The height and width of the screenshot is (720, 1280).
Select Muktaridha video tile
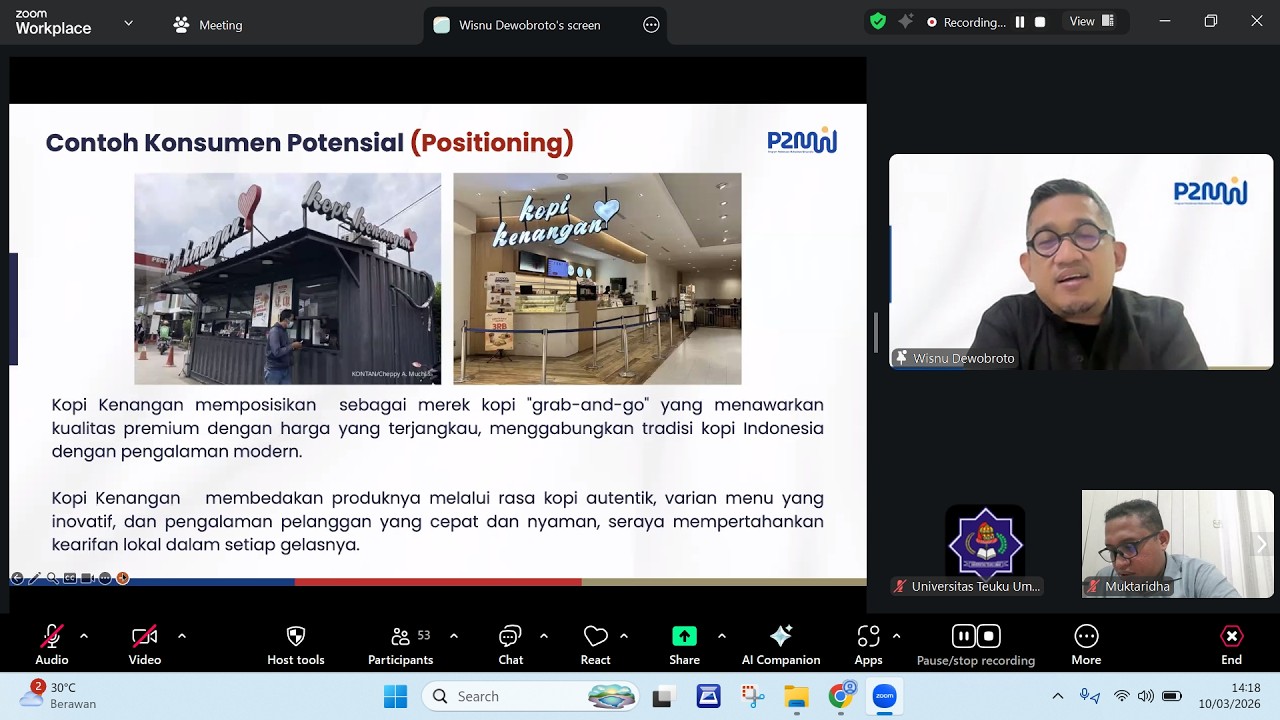[x=1177, y=544]
